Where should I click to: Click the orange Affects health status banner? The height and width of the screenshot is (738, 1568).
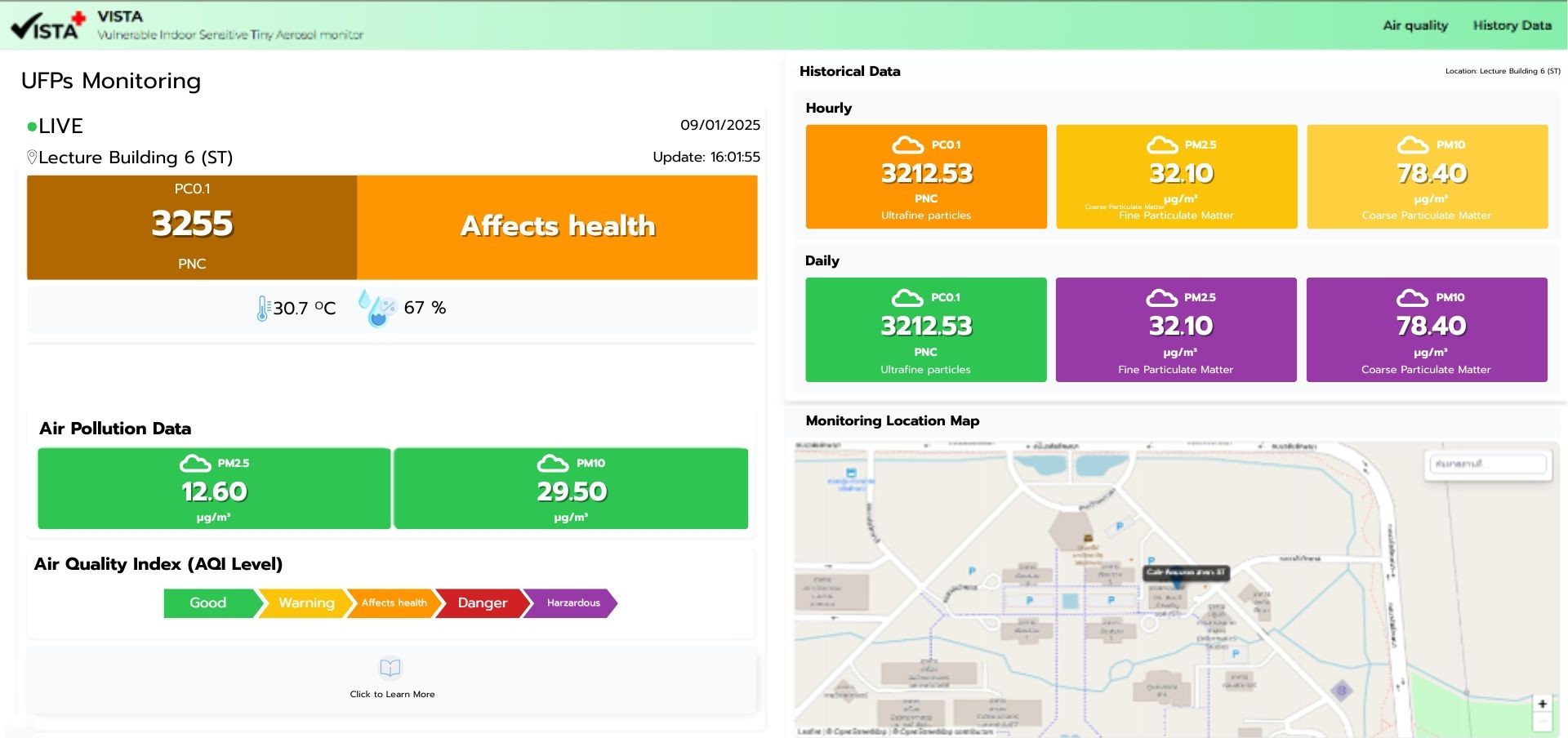[x=557, y=227]
